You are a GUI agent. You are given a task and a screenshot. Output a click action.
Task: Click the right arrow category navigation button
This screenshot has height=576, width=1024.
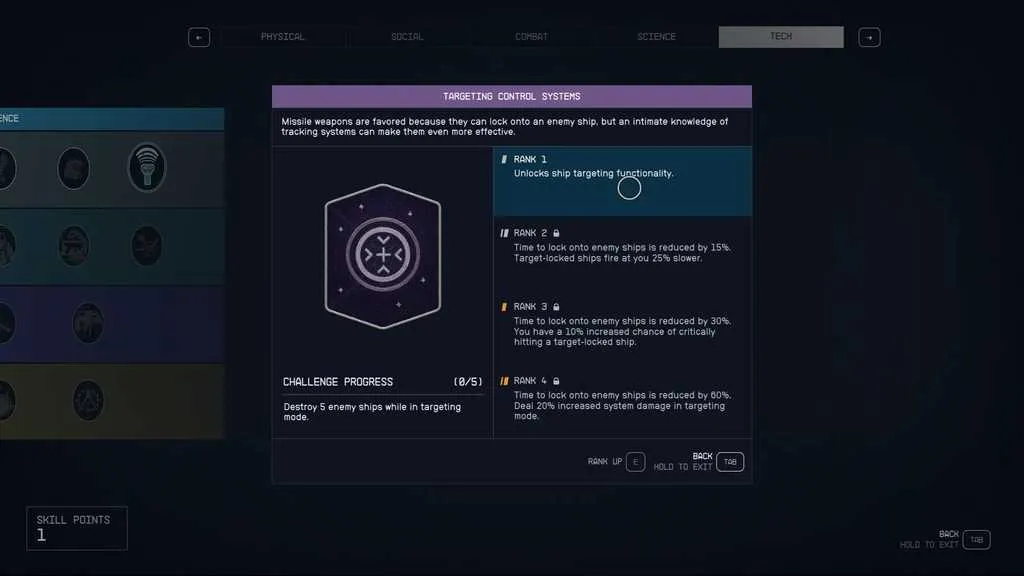[869, 37]
